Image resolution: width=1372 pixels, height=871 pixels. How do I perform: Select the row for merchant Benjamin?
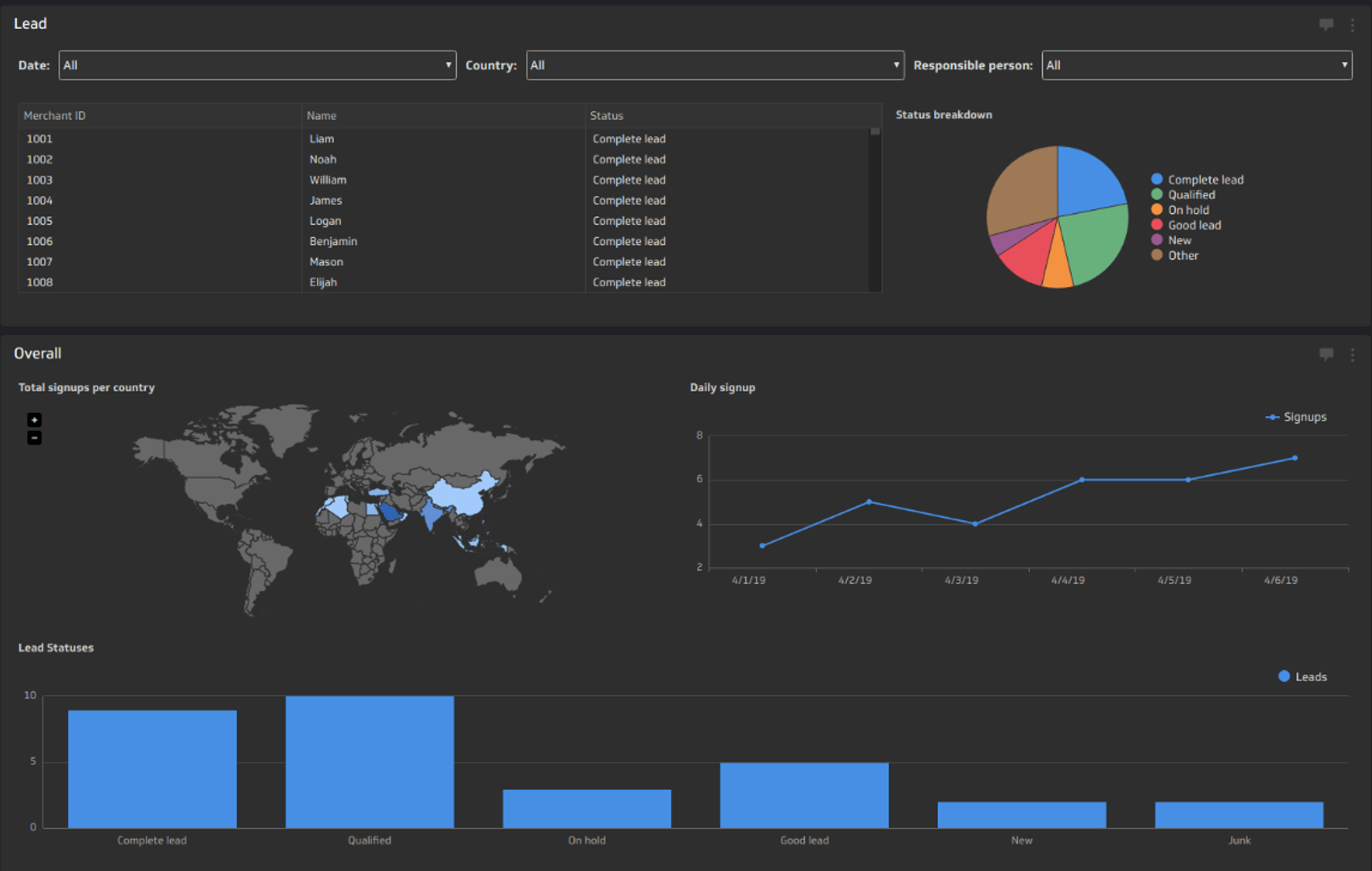click(x=333, y=241)
